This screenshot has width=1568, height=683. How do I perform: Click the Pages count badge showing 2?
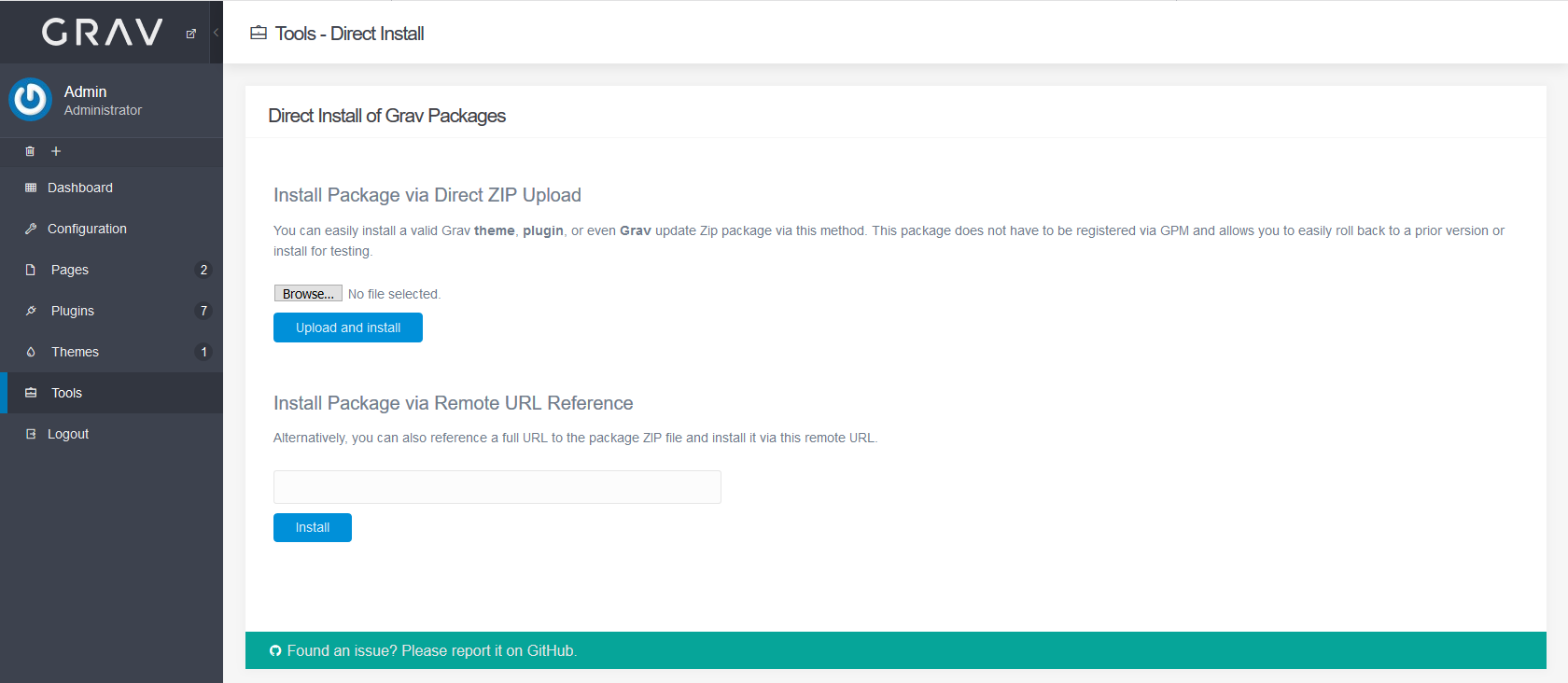pos(203,270)
